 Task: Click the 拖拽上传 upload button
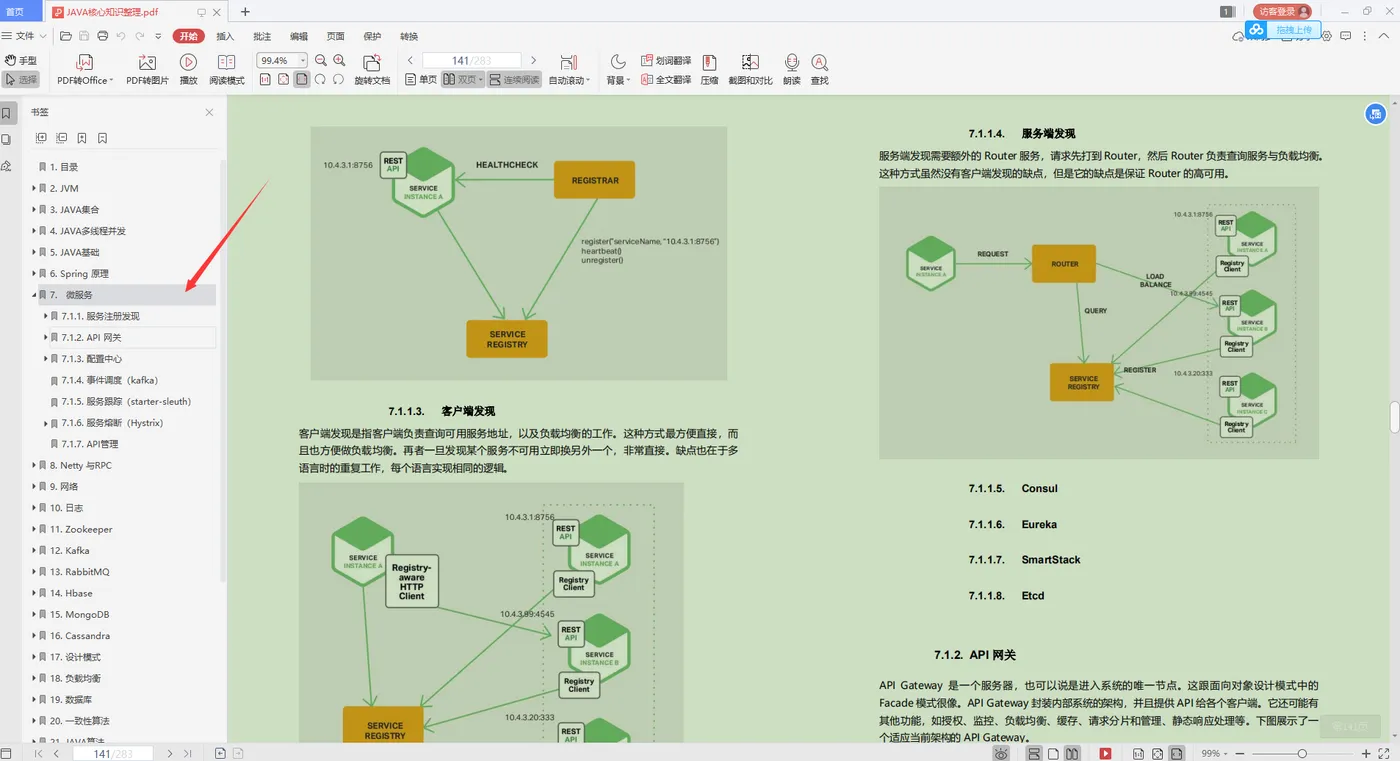[1284, 31]
